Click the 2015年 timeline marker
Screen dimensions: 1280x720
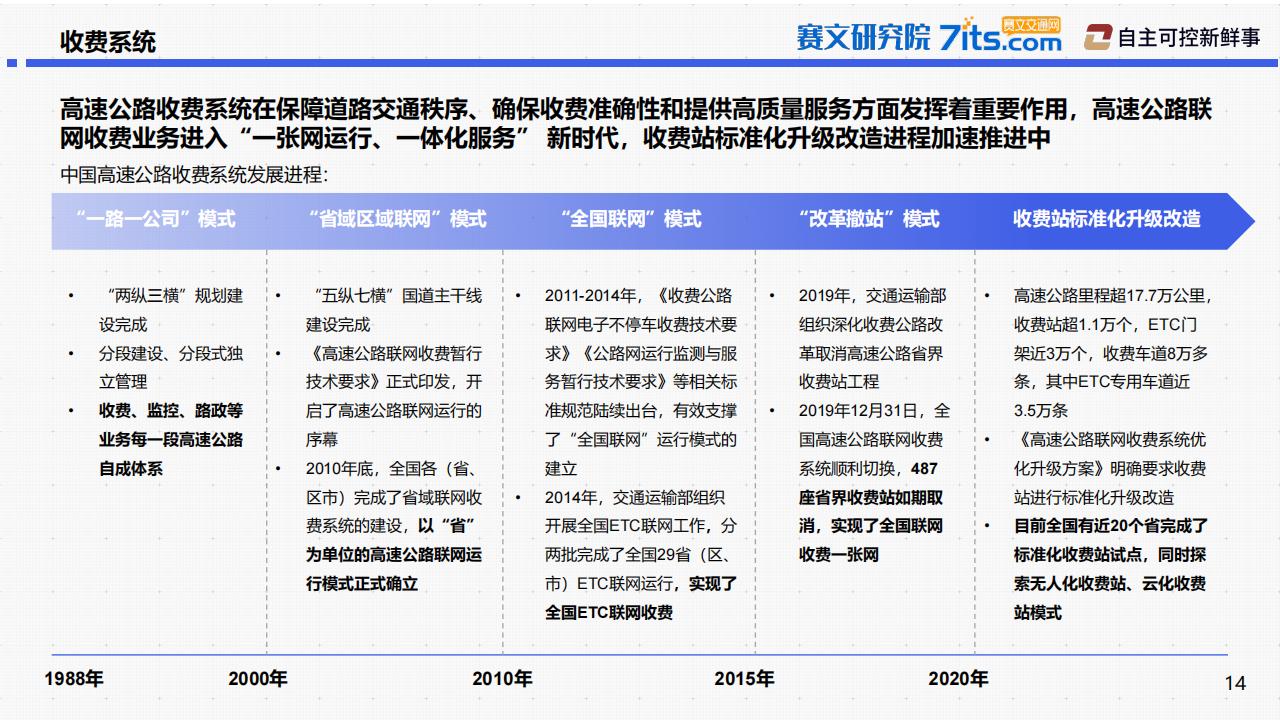[x=744, y=678]
